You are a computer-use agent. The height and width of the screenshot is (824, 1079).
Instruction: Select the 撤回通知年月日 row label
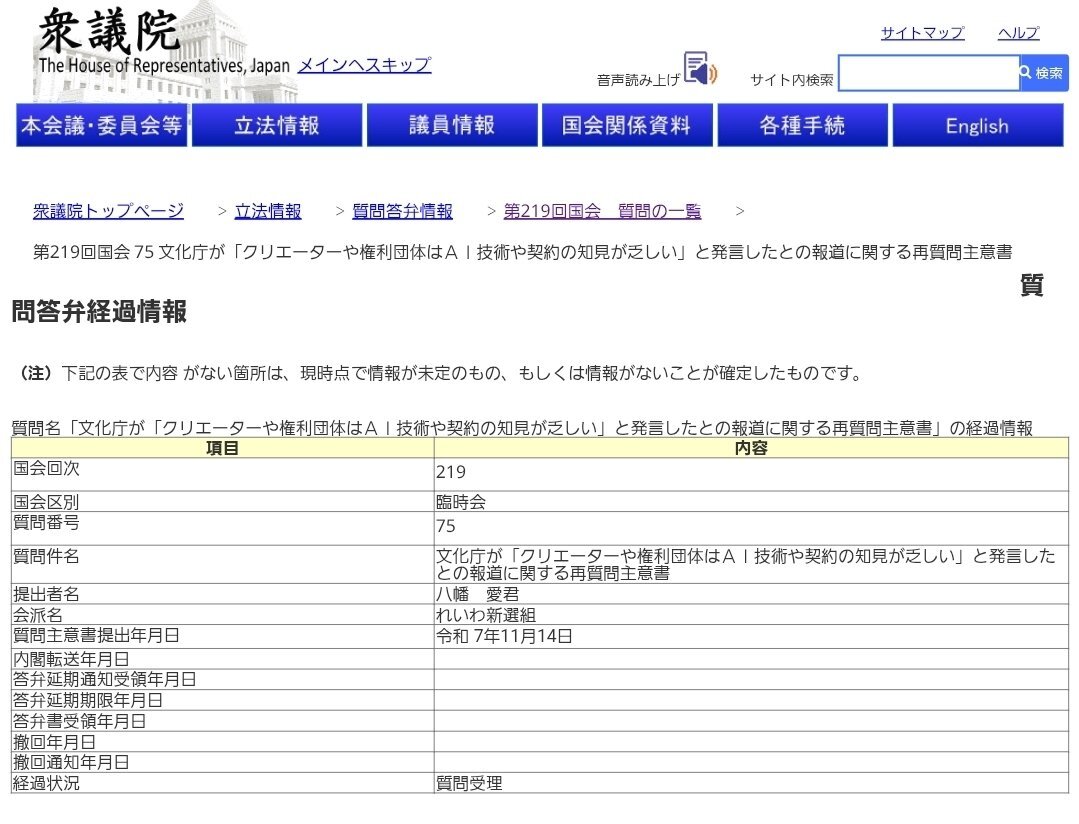click(x=71, y=762)
